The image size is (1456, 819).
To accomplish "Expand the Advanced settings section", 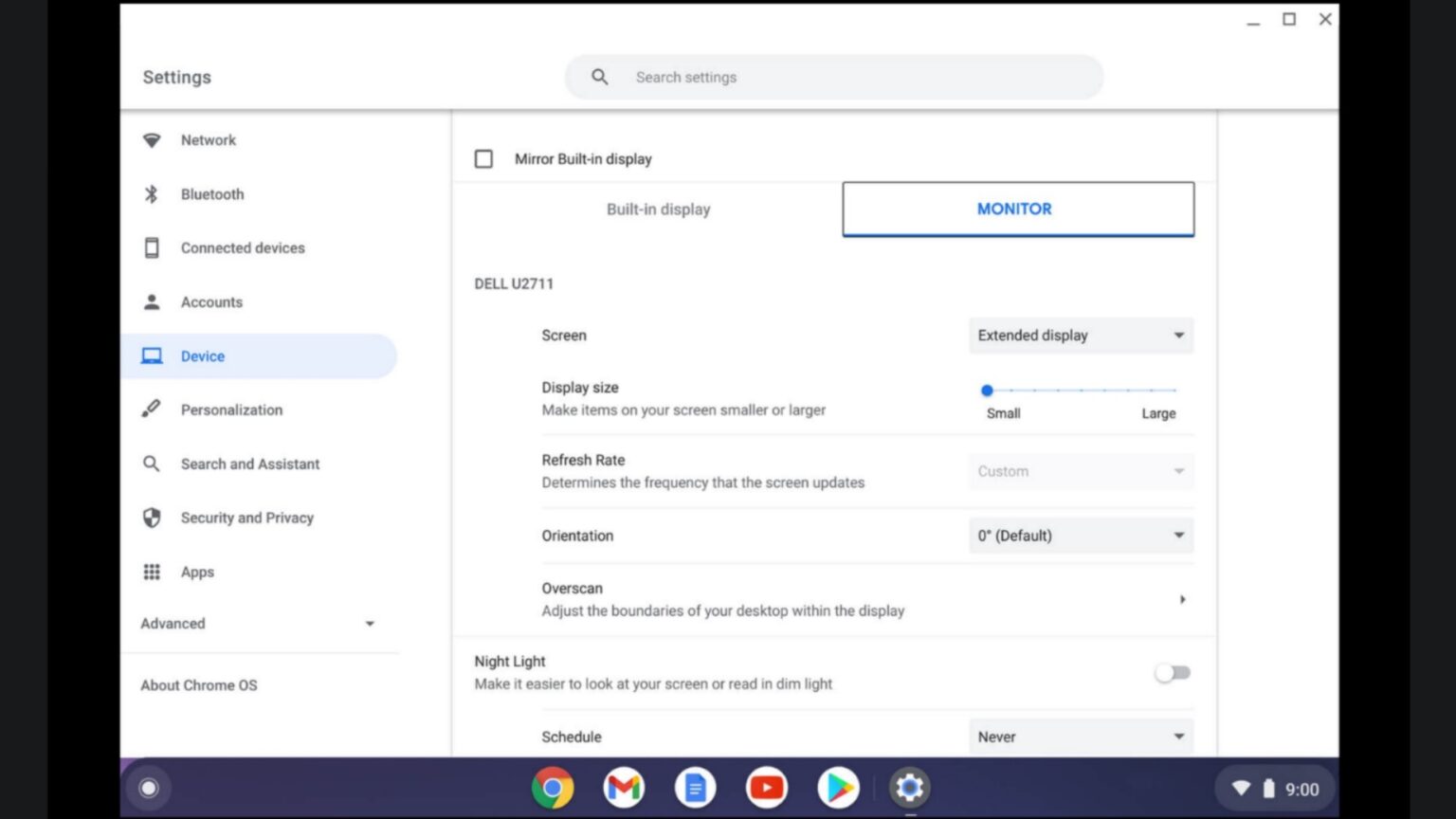I will pyautogui.click(x=258, y=624).
